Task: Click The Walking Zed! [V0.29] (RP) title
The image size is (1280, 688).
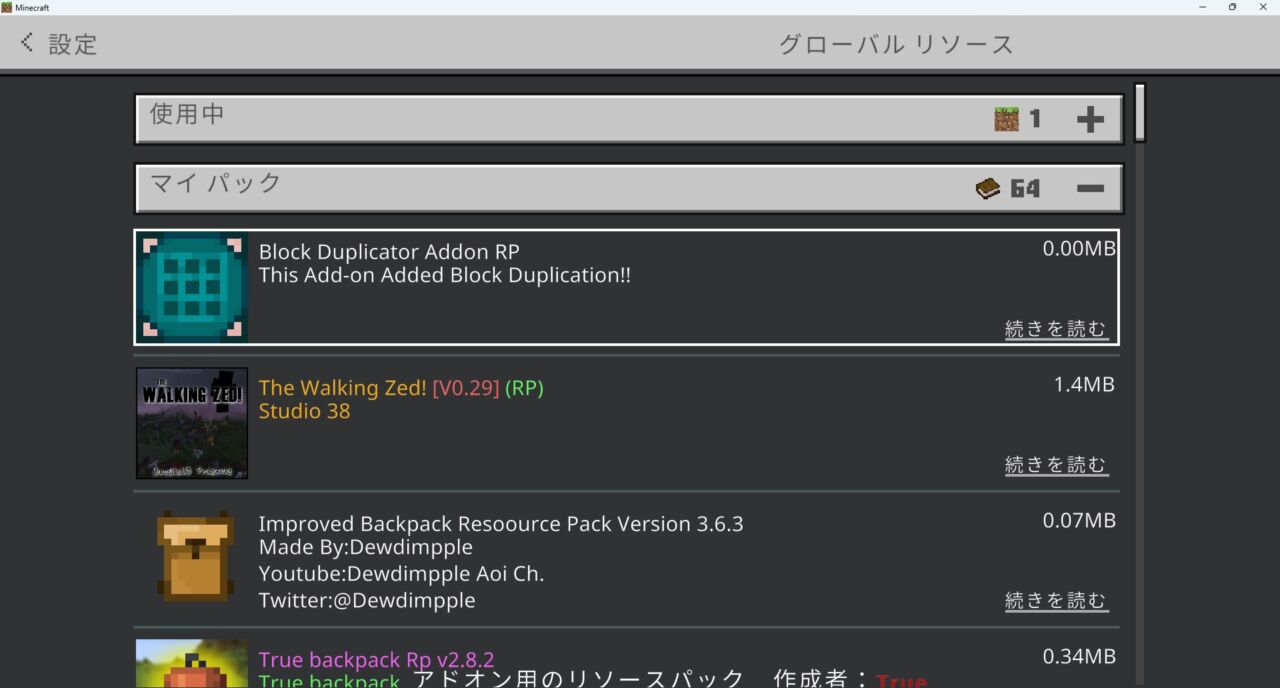Action: [401, 388]
